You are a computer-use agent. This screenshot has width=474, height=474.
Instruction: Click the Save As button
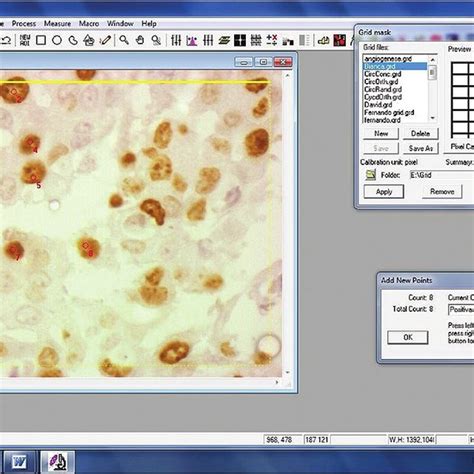[420, 148]
